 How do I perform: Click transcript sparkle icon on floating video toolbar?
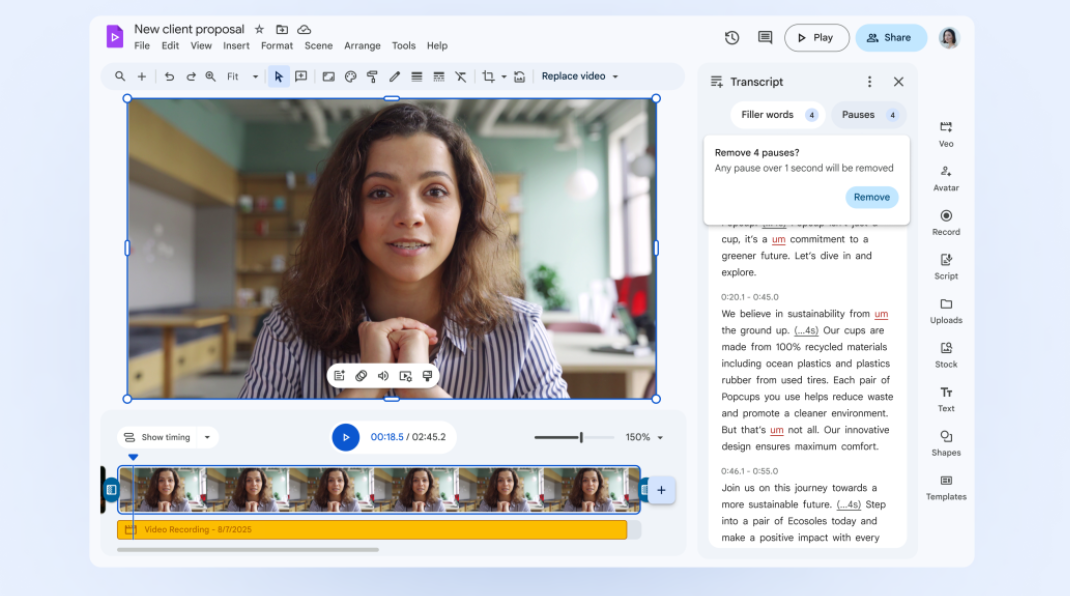coord(339,376)
